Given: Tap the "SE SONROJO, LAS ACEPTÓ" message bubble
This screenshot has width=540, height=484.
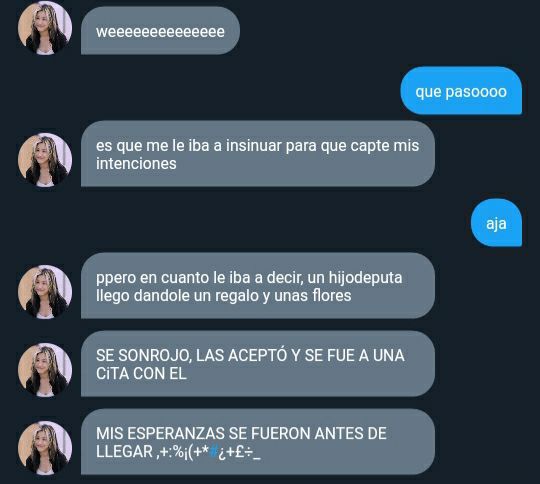Looking at the screenshot, I should [258, 364].
